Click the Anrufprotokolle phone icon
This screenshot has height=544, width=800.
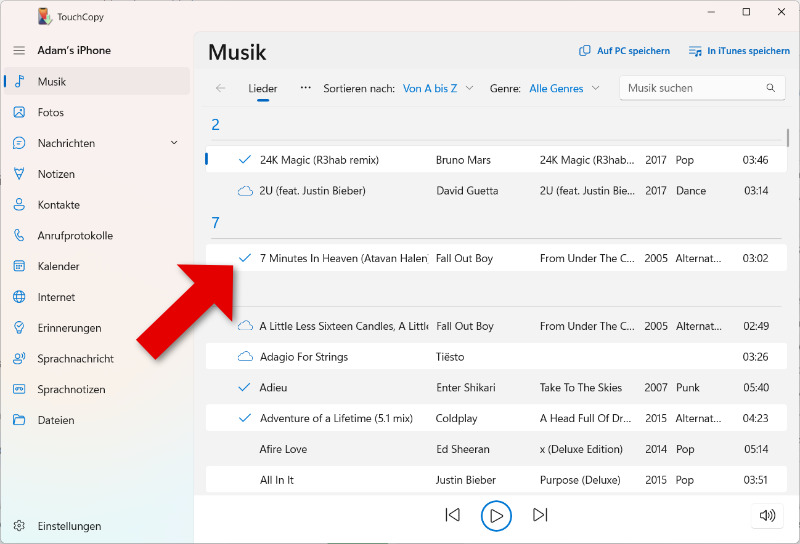[19, 235]
